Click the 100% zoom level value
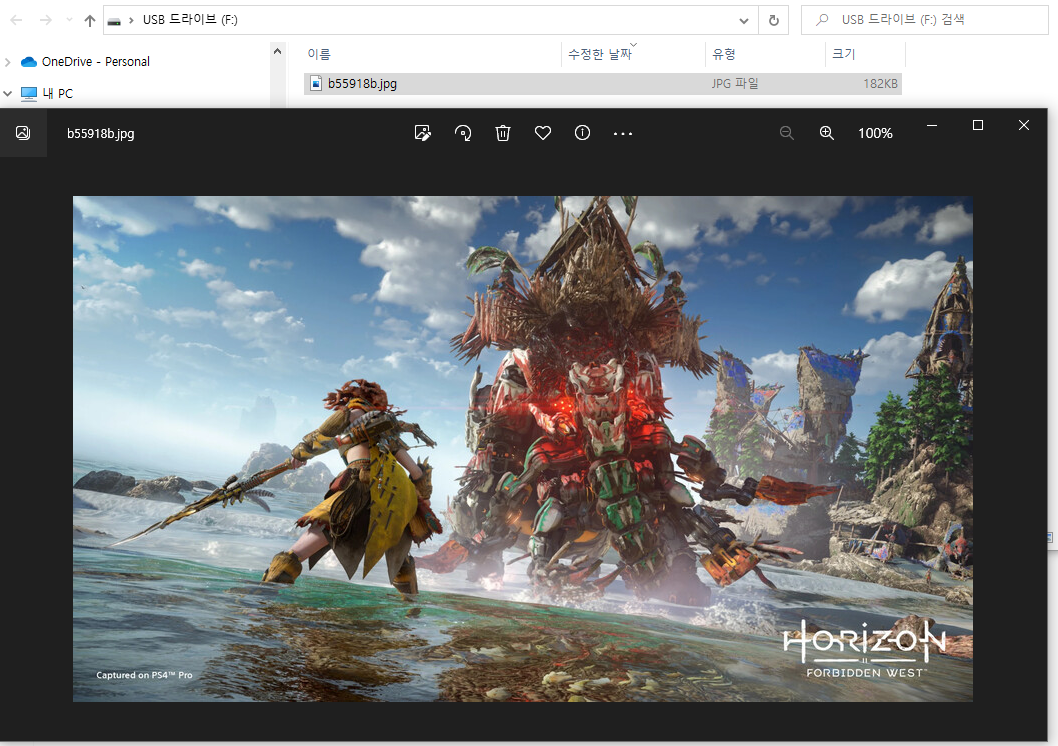This screenshot has width=1058, height=746. pos(875,134)
